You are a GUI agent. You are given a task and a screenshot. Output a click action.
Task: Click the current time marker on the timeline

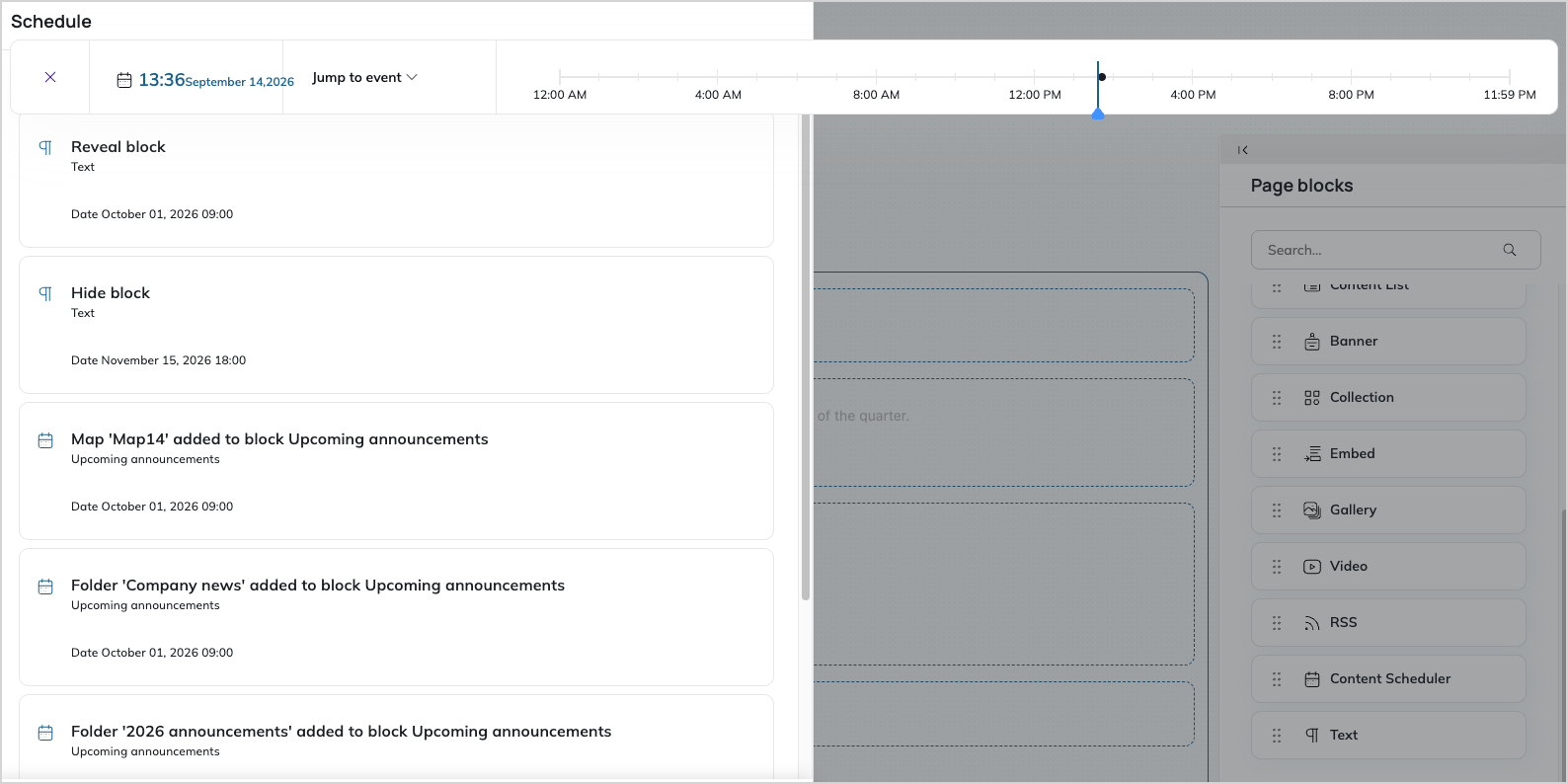coord(1102,77)
